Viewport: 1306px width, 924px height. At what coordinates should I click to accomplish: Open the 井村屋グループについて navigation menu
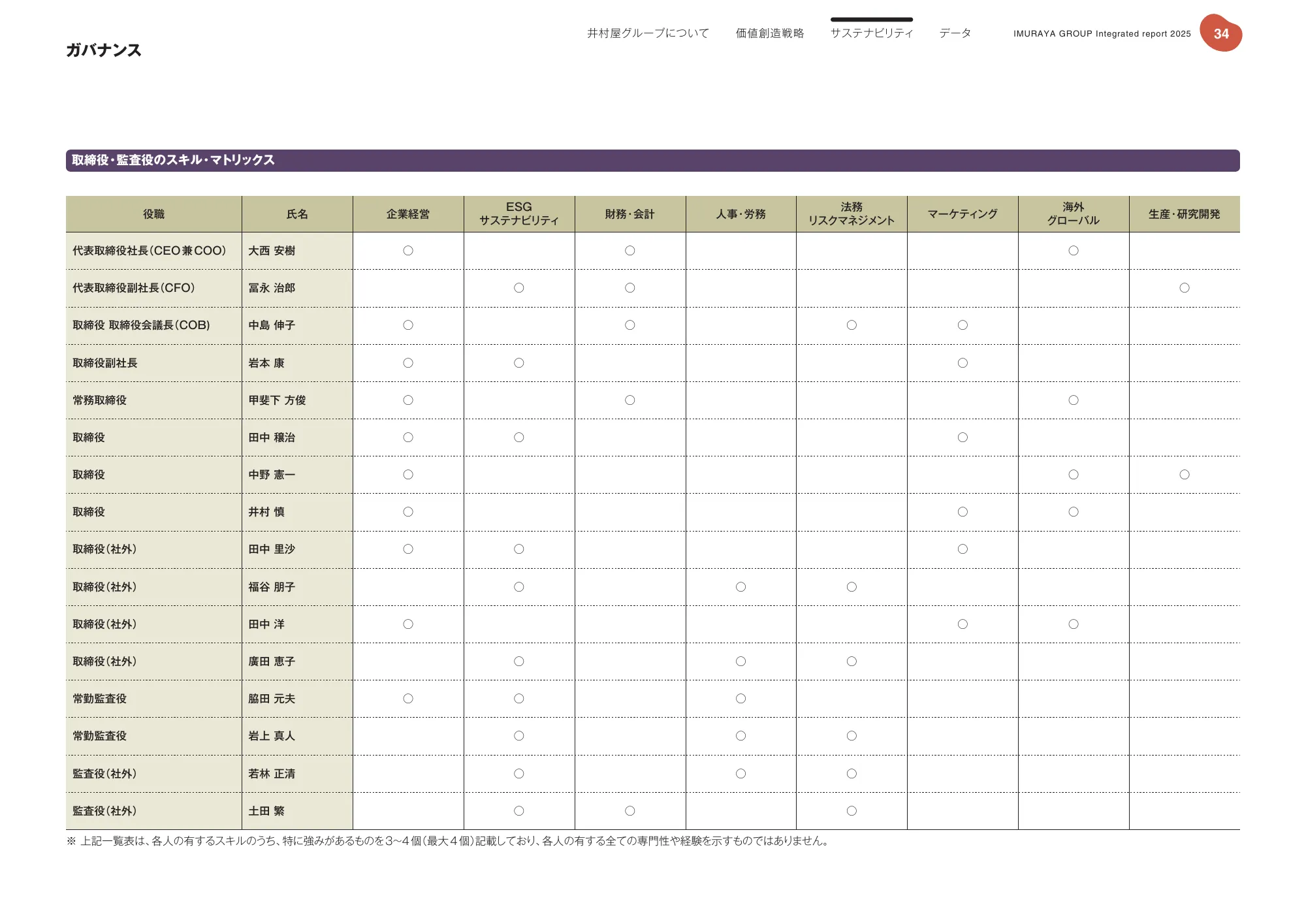click(647, 33)
